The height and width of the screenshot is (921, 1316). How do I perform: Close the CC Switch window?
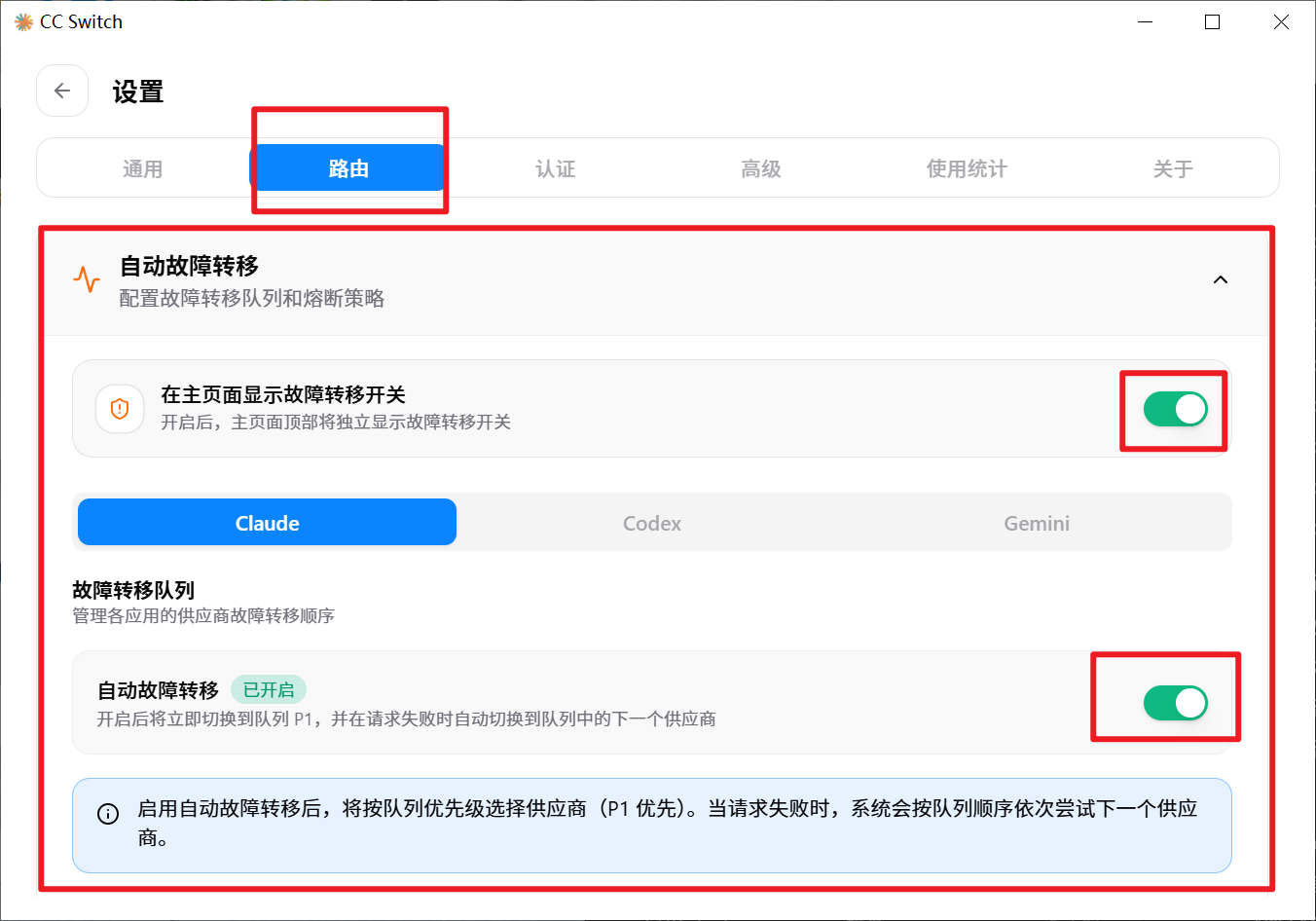(1281, 21)
